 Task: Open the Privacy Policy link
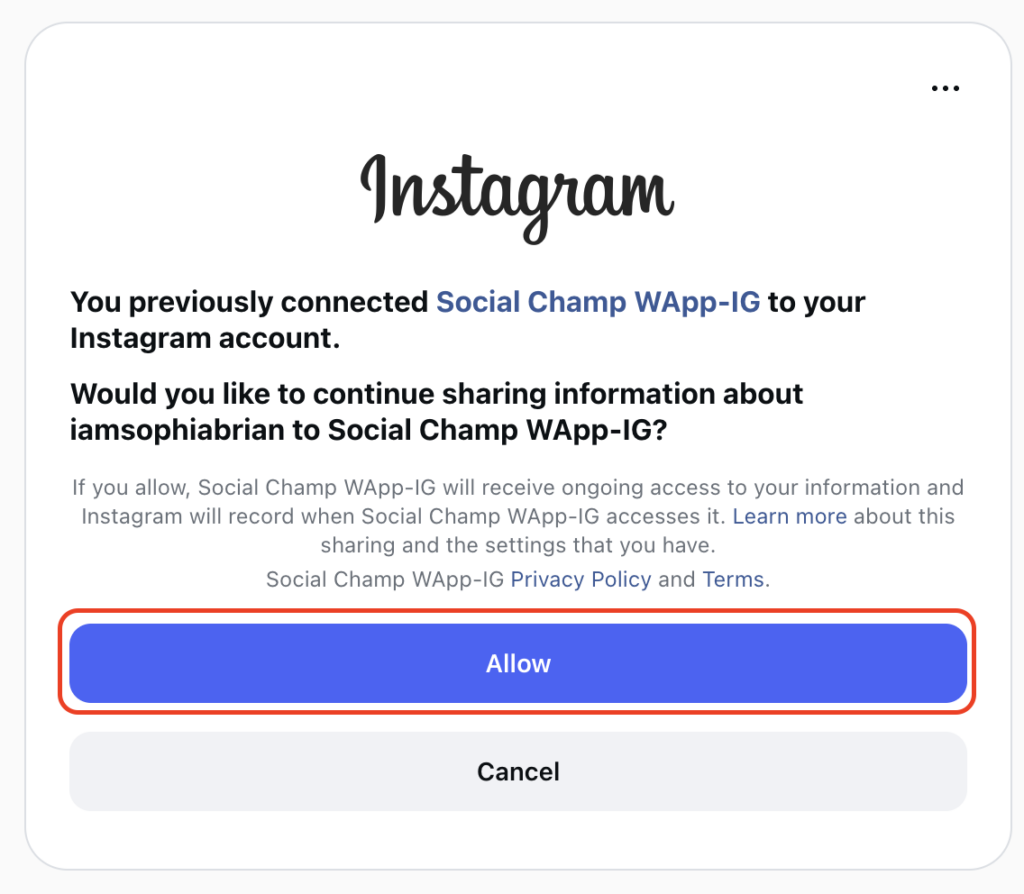[581, 579]
